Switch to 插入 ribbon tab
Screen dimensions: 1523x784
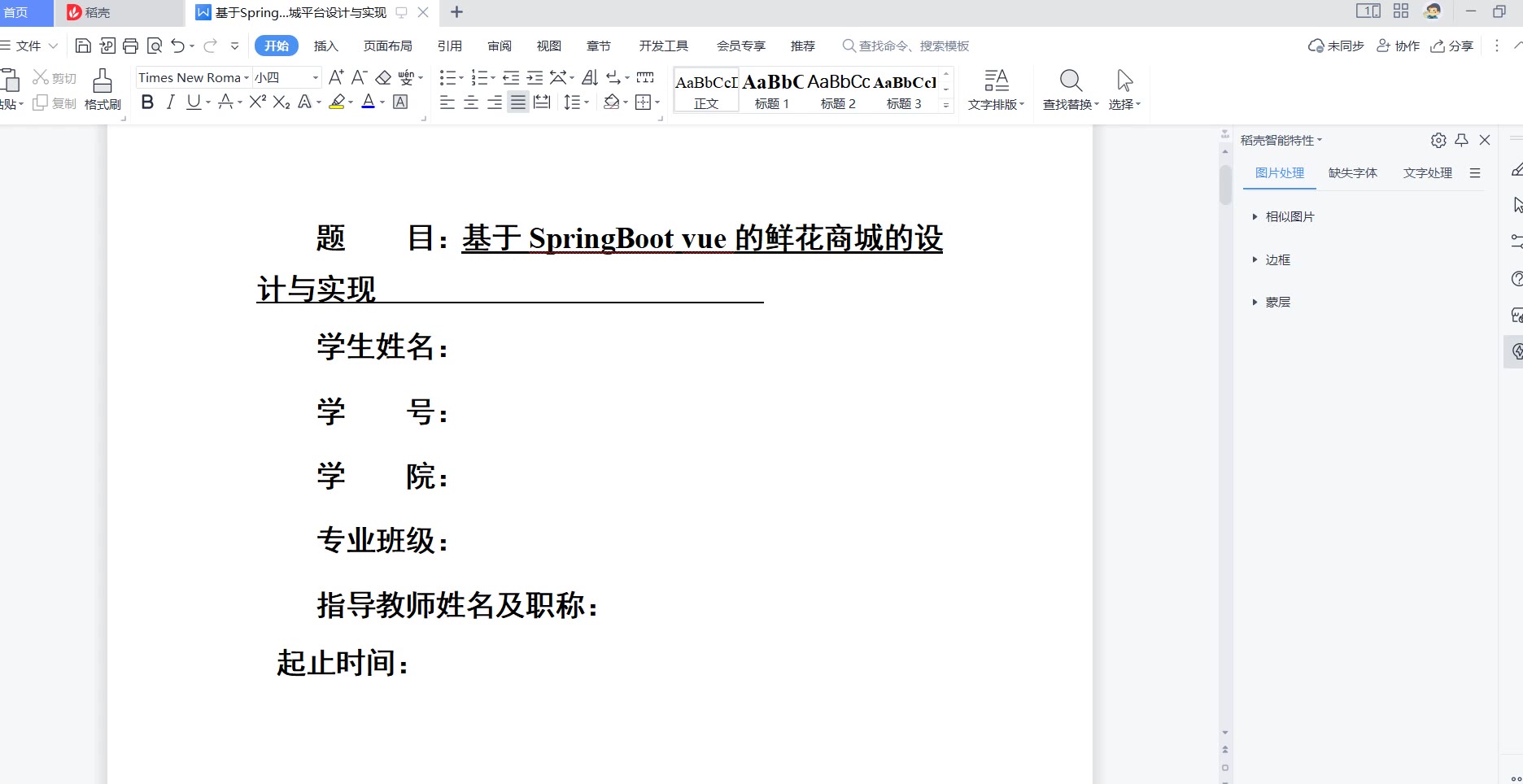click(325, 46)
